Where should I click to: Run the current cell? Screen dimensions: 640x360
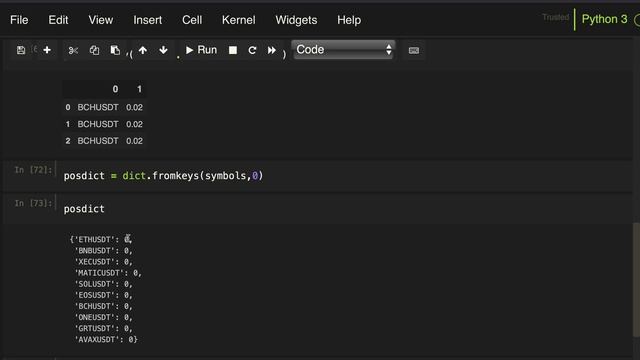pyautogui.click(x=201, y=50)
